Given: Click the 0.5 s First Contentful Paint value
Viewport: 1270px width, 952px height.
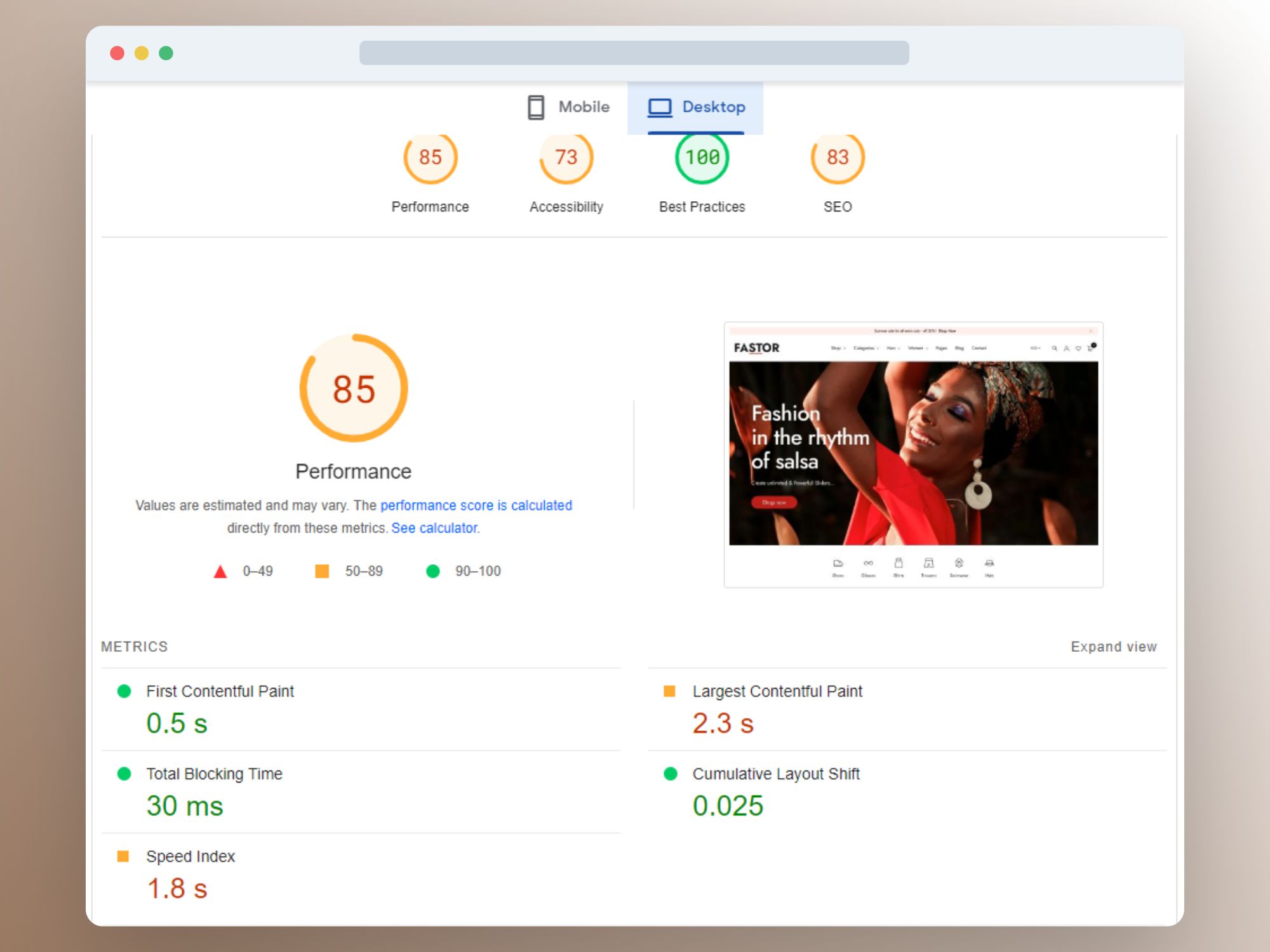Looking at the screenshot, I should pyautogui.click(x=177, y=724).
